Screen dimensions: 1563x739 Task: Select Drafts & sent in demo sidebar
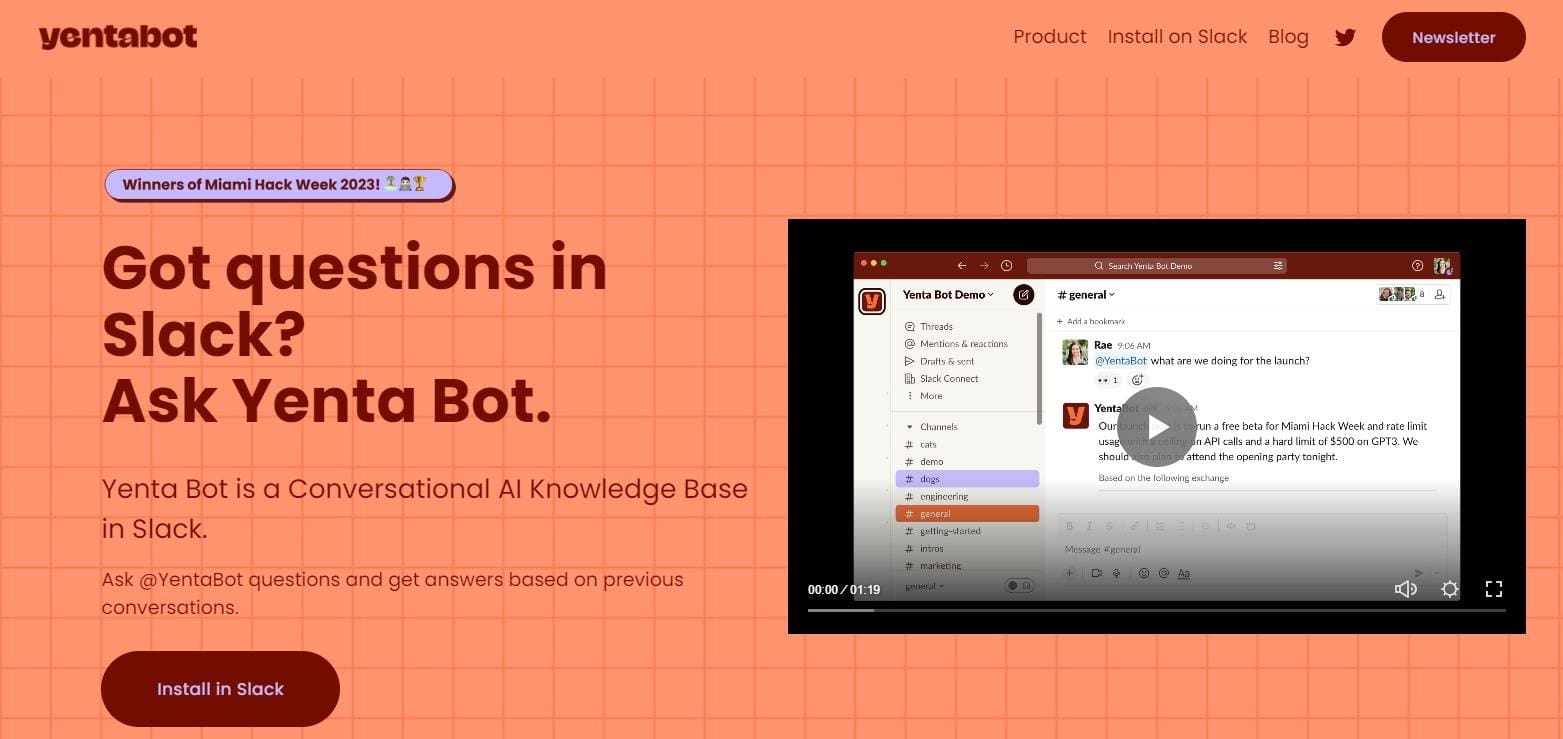click(938, 361)
